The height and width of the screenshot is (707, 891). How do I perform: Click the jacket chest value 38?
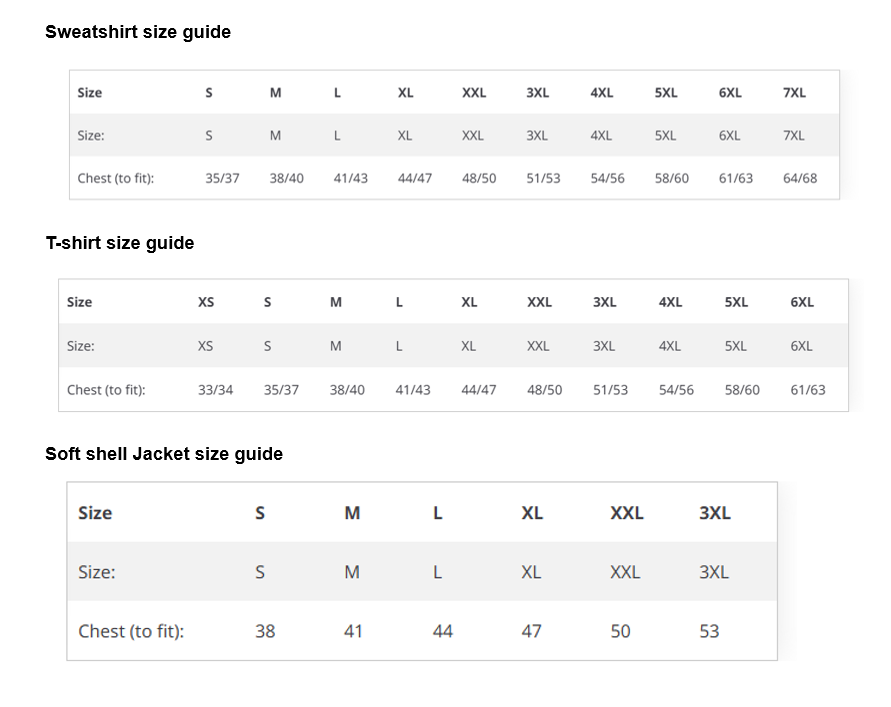click(x=265, y=631)
